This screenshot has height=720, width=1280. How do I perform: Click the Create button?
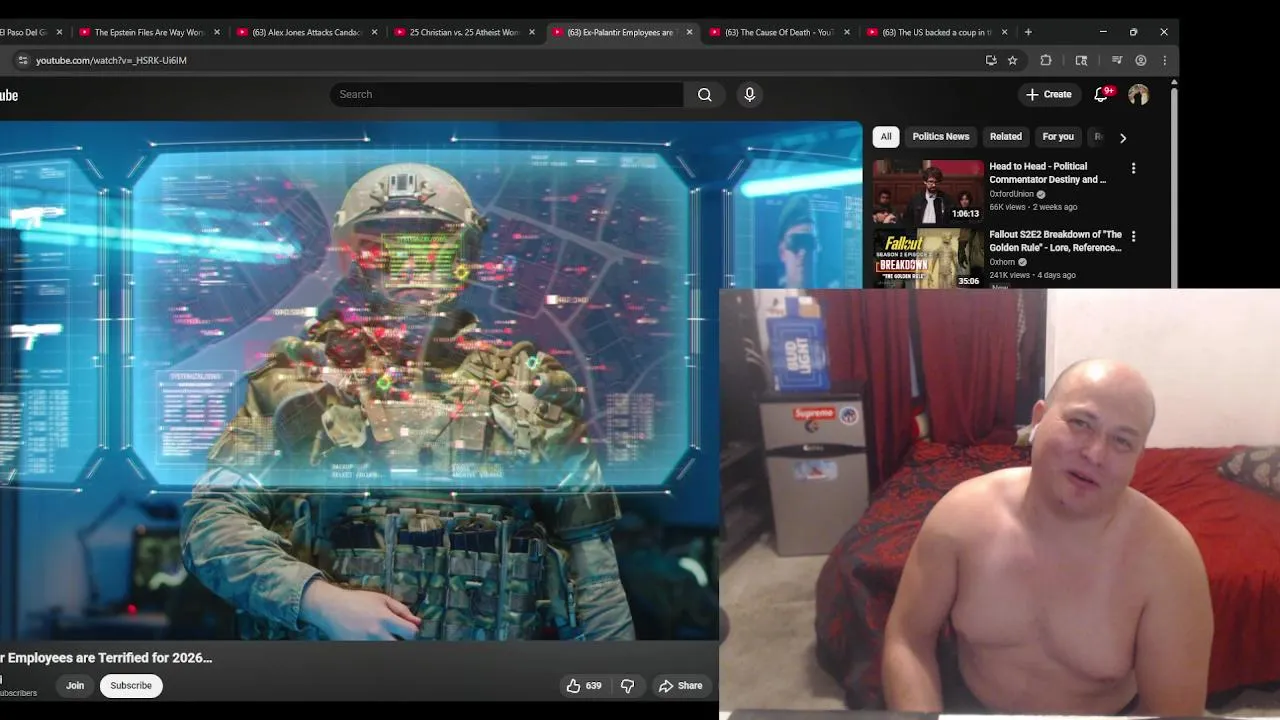click(1049, 95)
